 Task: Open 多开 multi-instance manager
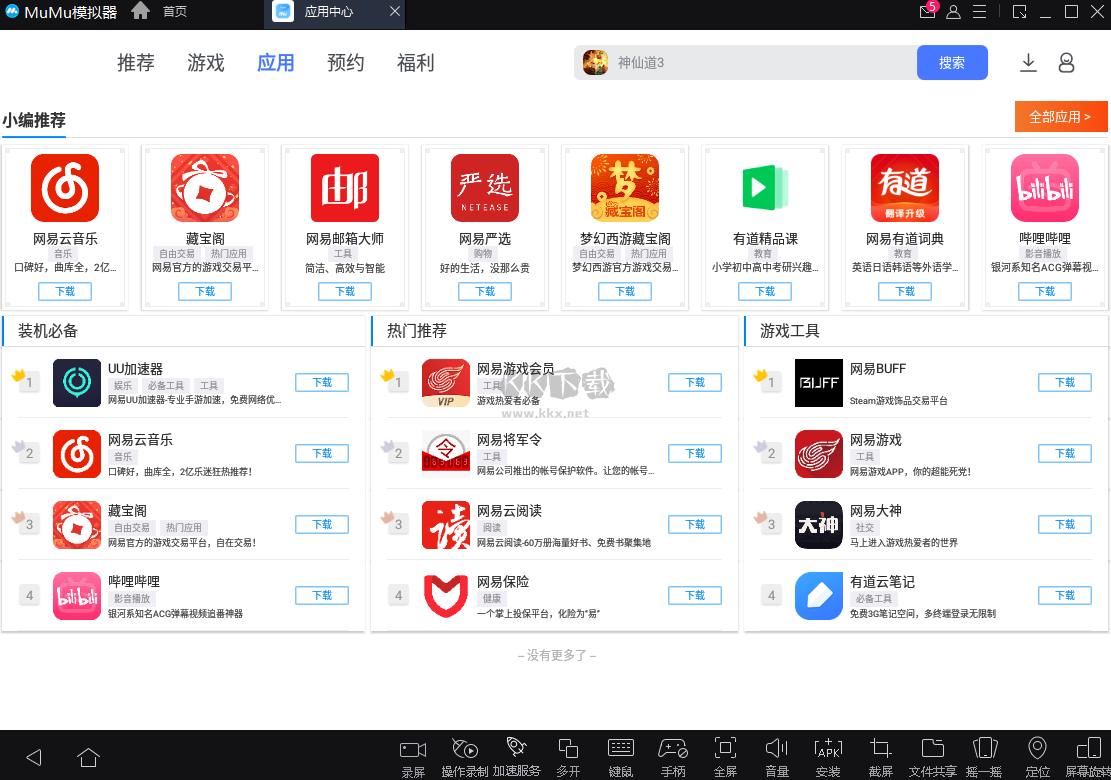(x=569, y=755)
